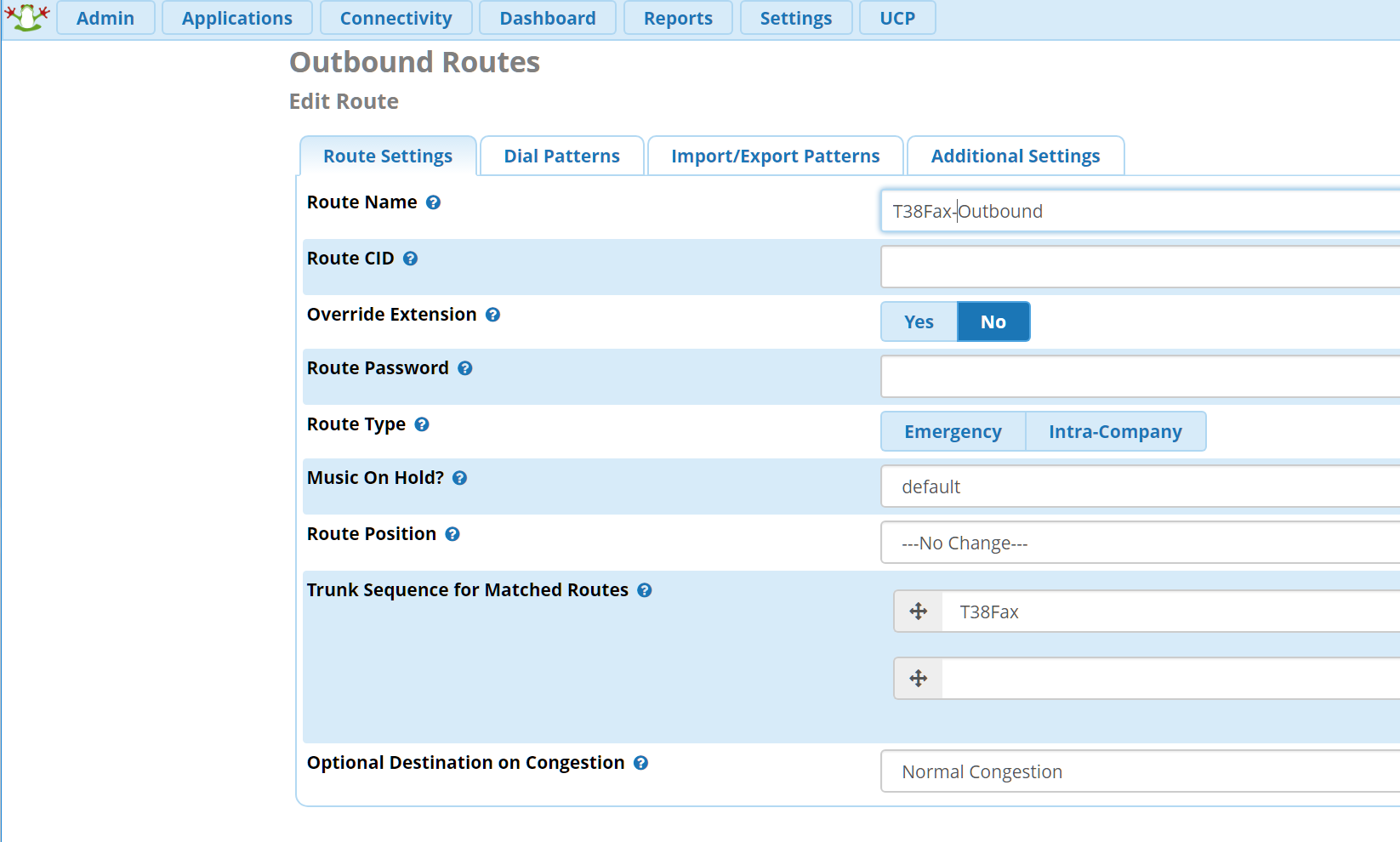Select Intra-Company route type
The image size is (1400, 842).
(x=1115, y=432)
